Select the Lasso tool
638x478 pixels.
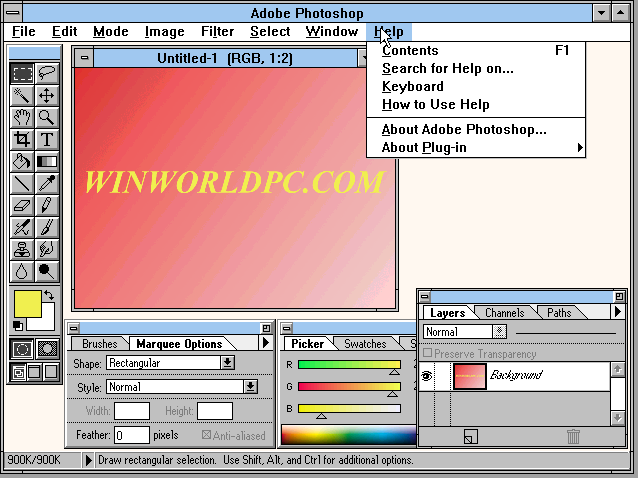pyautogui.click(x=47, y=74)
